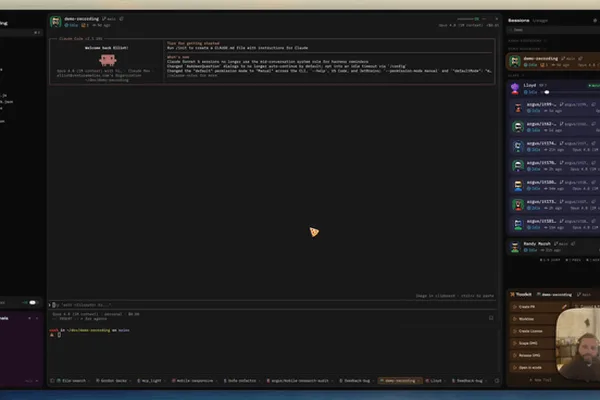Click the avatar of the third argus session
600x400 pixels.
point(518,147)
